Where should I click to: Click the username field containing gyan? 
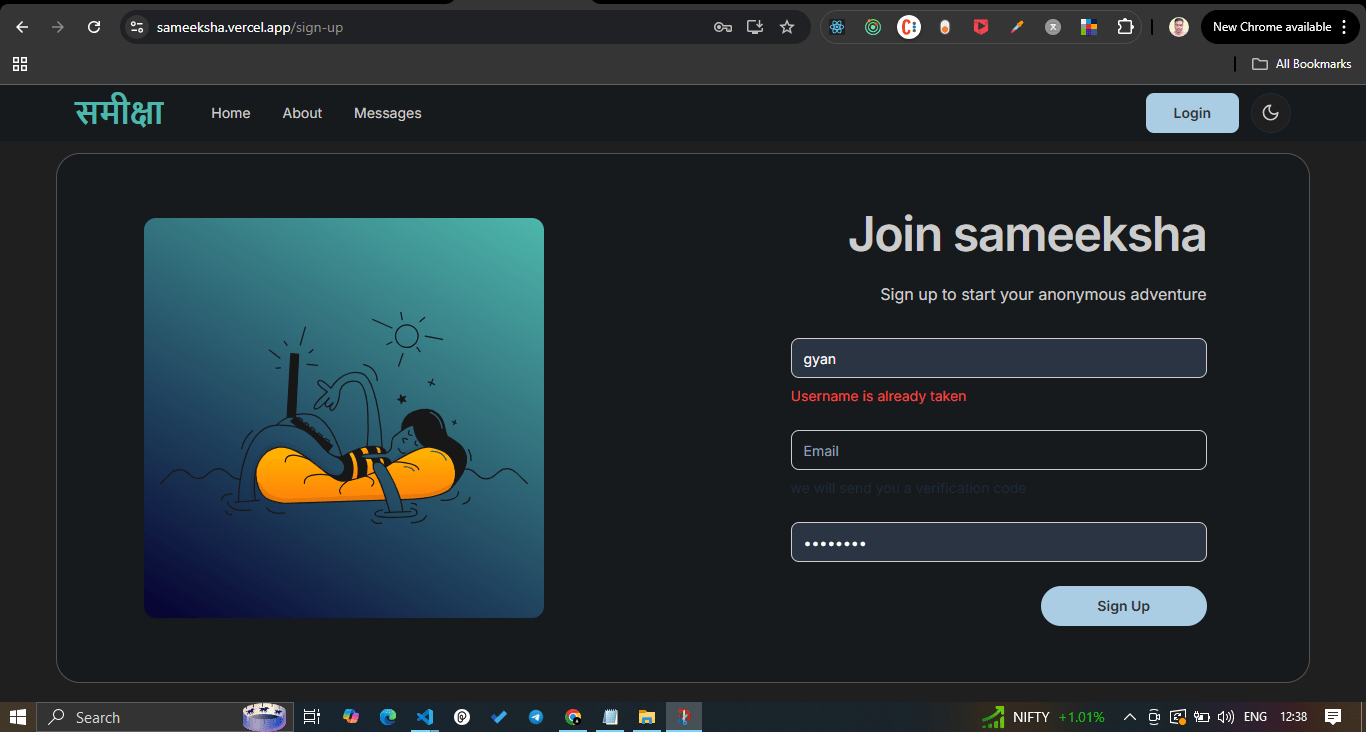pyautogui.click(x=999, y=358)
